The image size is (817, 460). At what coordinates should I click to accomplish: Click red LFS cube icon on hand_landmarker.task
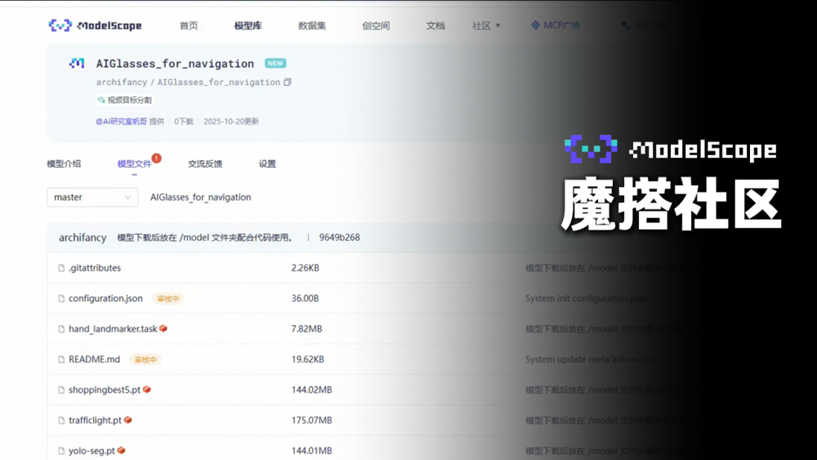163,328
